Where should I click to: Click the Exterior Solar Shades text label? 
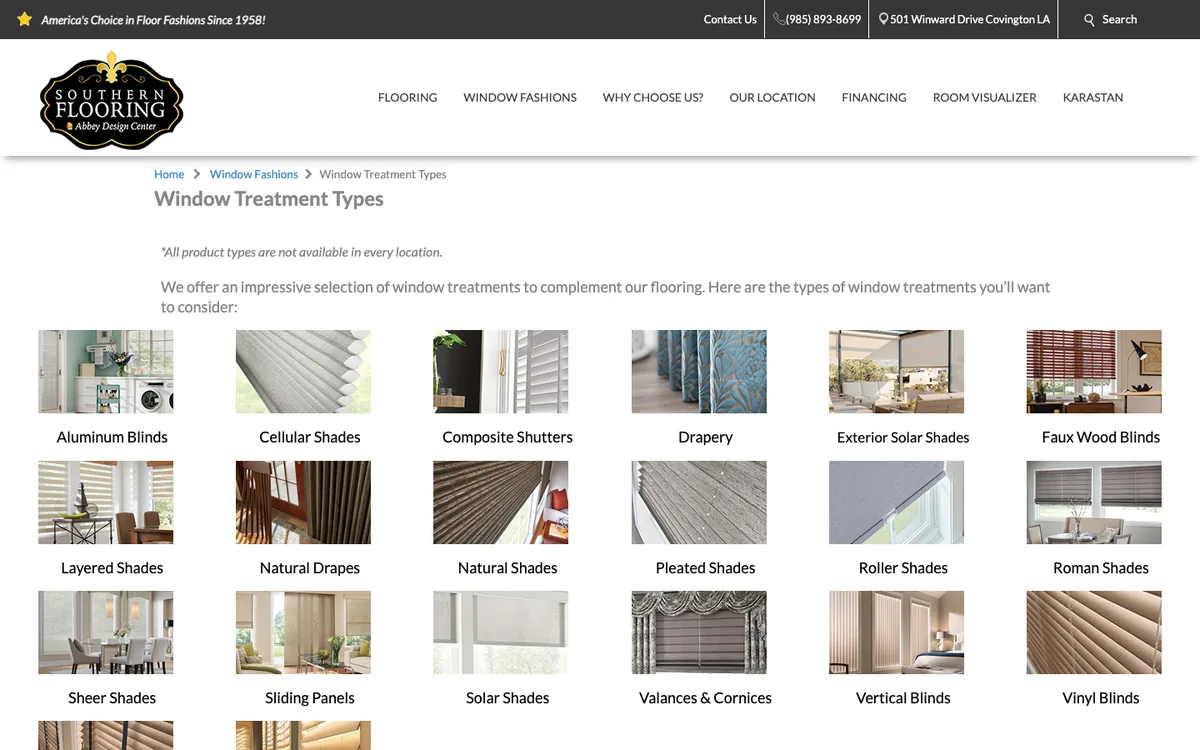pyautogui.click(x=903, y=437)
